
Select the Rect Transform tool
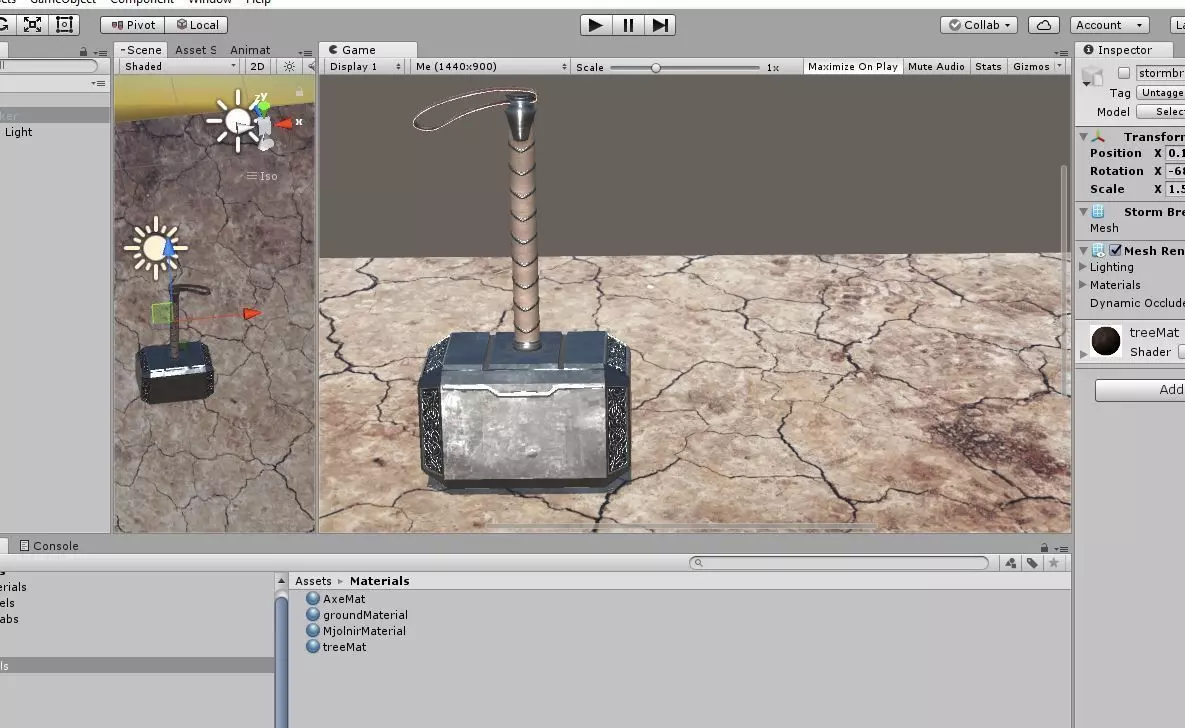click(64, 25)
